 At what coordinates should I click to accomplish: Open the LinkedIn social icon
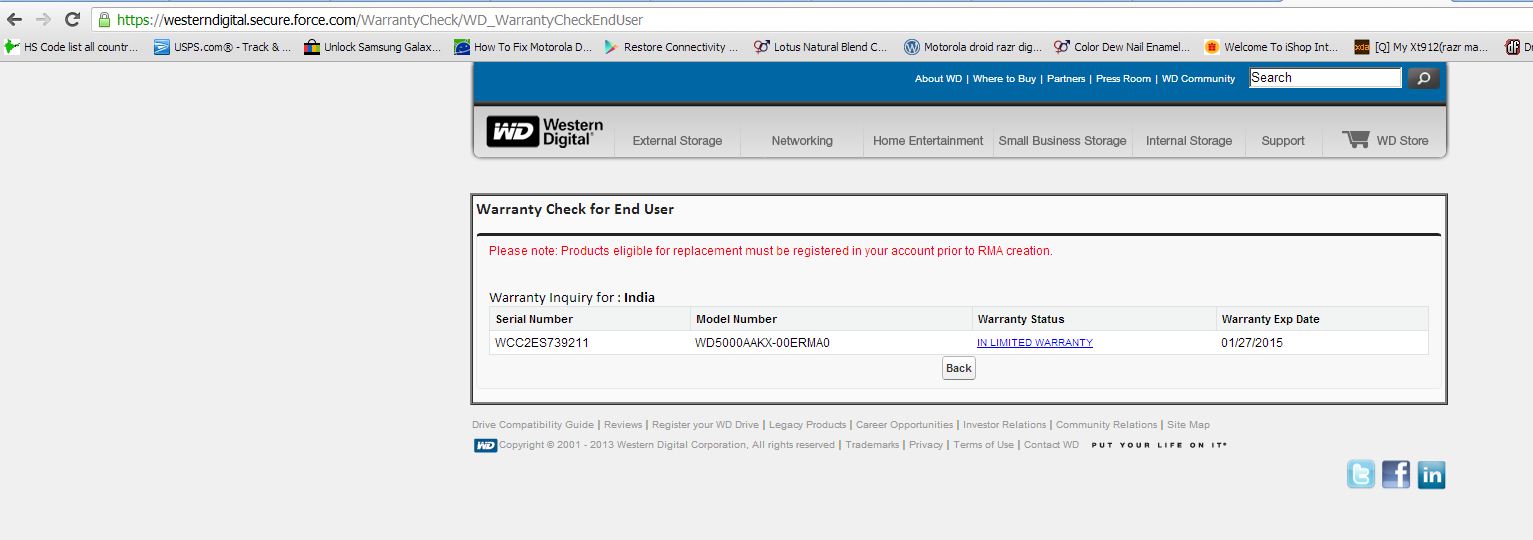coord(1431,474)
